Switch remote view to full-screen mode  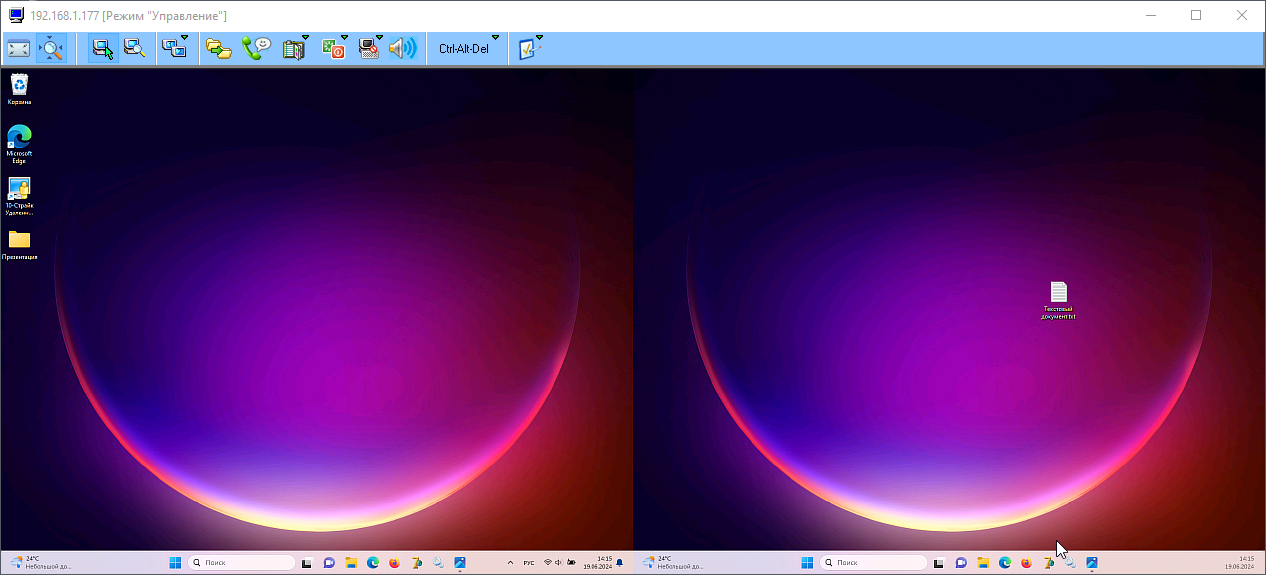click(18, 48)
